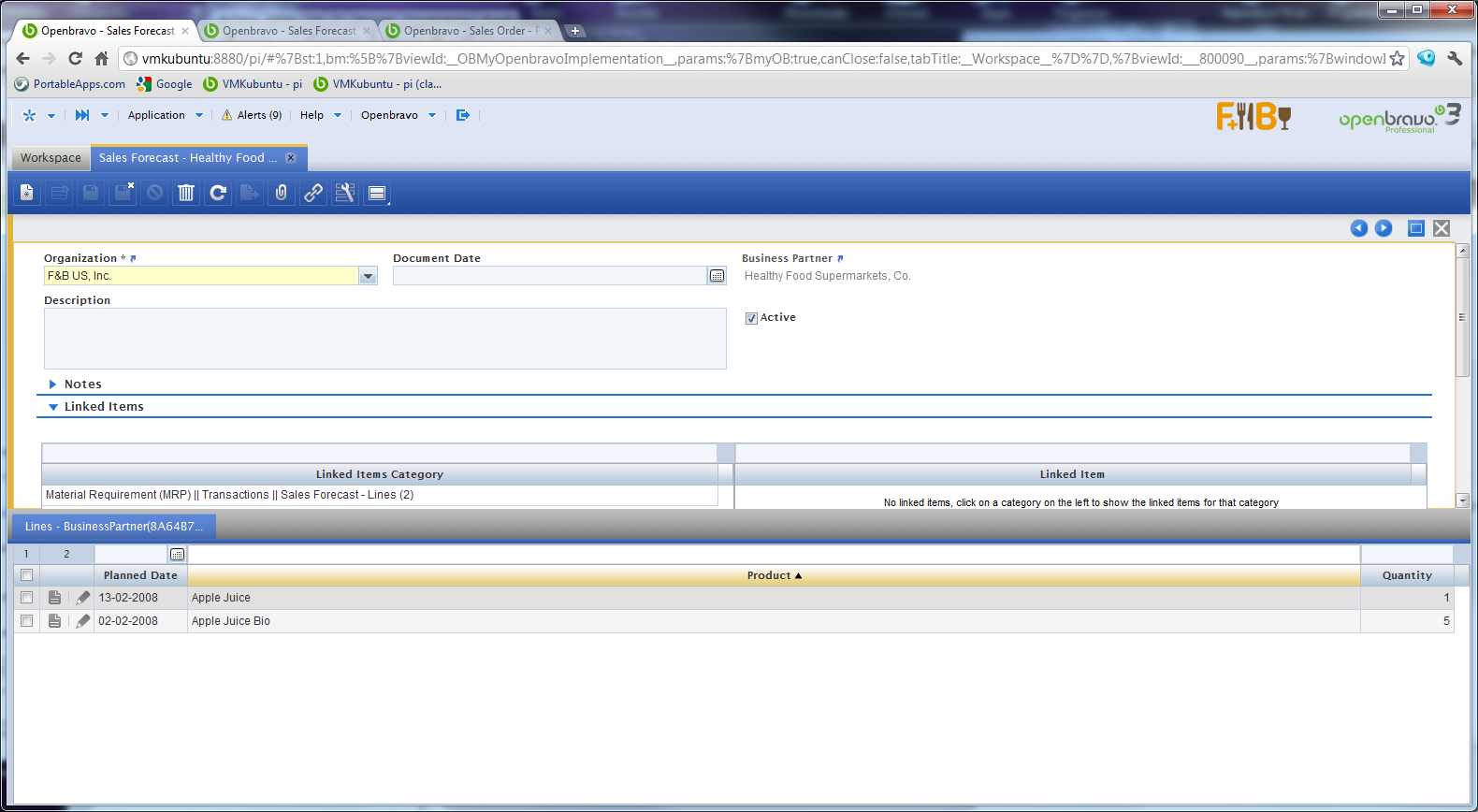Open dropdown arrow beside quick launch icon
The width and height of the screenshot is (1478, 812).
[x=105, y=116]
